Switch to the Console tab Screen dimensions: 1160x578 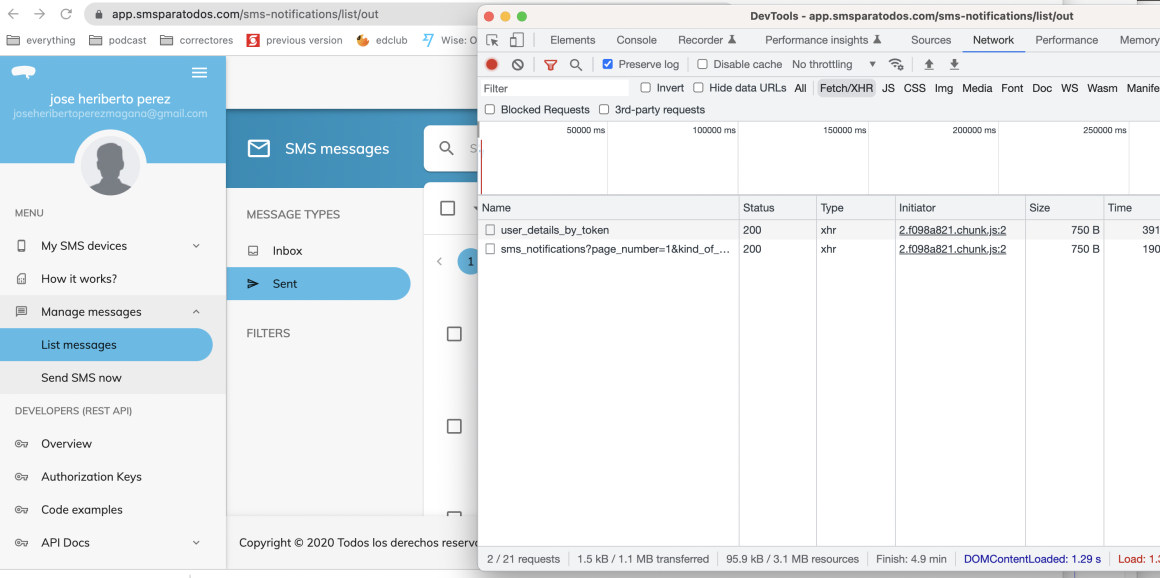pyautogui.click(x=636, y=39)
